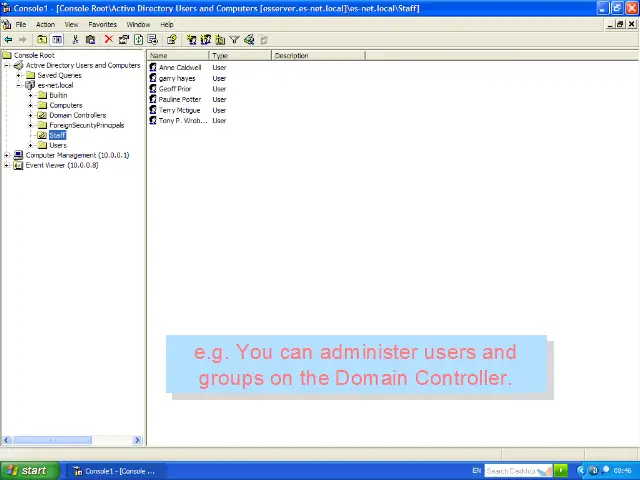Expand the Event Viewer tree node
This screenshot has height=480, width=640.
click(x=7, y=165)
